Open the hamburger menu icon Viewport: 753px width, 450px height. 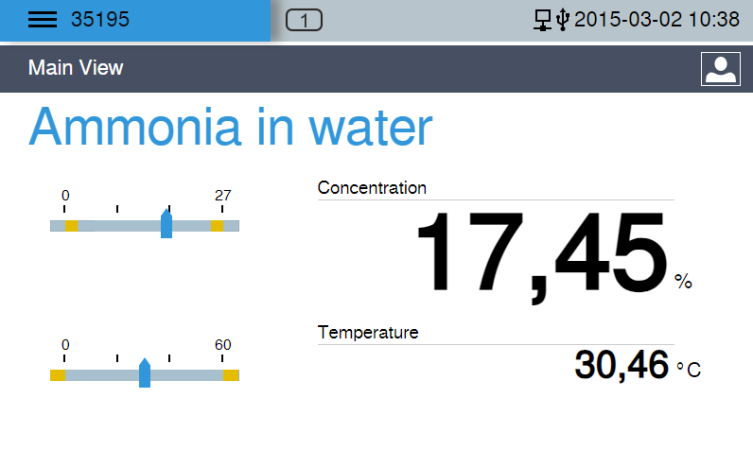click(x=42, y=20)
